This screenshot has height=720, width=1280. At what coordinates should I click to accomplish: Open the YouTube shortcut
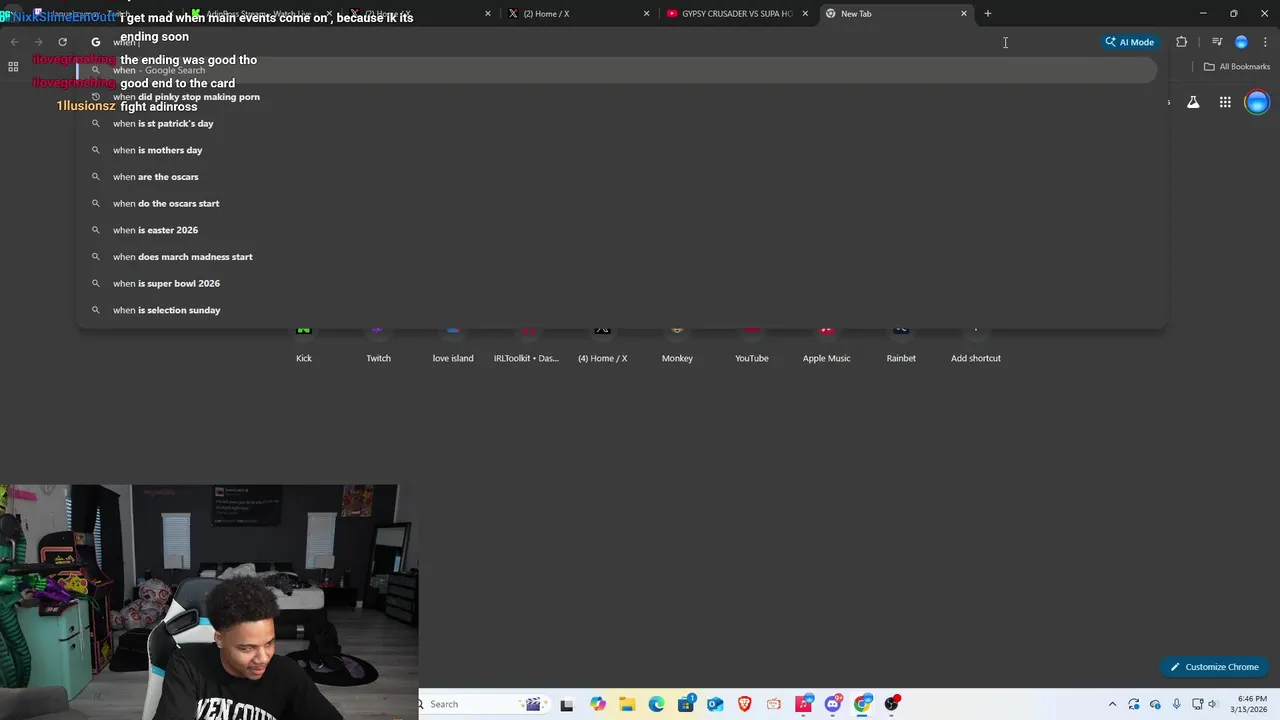[752, 344]
